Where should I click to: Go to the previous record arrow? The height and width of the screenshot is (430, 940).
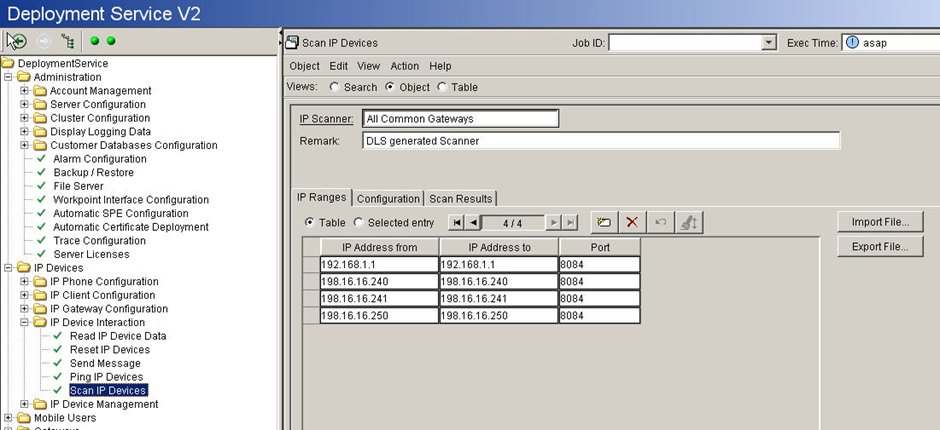[x=473, y=223]
